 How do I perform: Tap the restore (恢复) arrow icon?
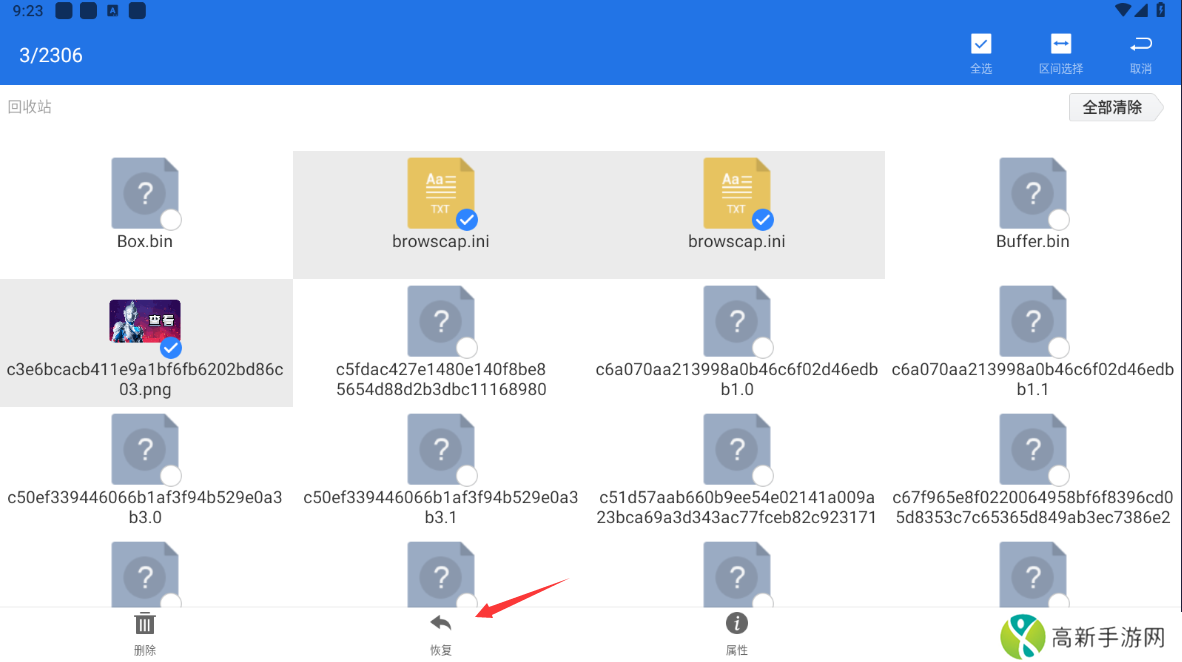pyautogui.click(x=441, y=625)
